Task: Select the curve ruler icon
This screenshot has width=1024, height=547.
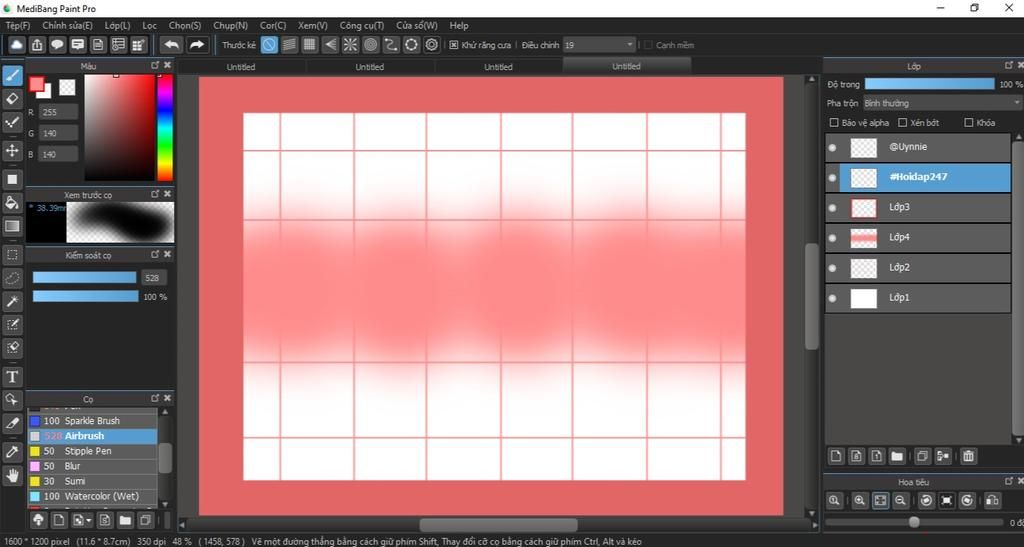Action: (x=391, y=44)
